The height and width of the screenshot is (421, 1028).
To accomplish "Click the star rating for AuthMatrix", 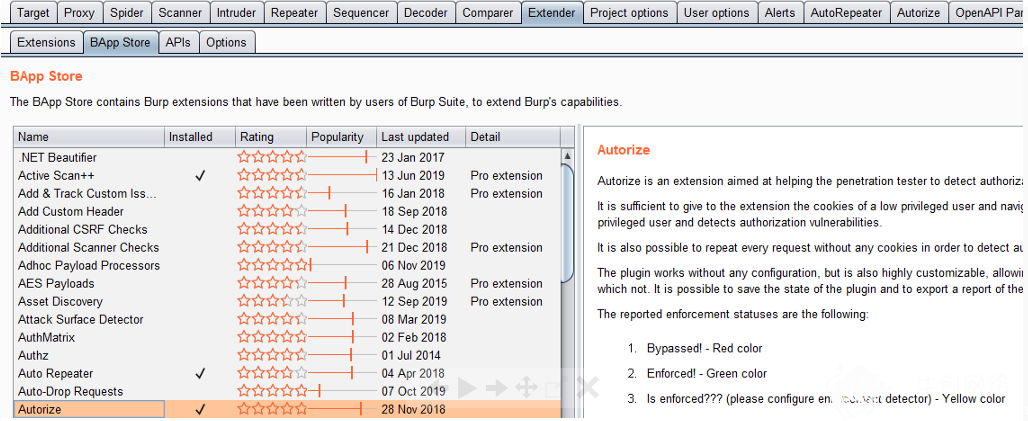I will (x=272, y=338).
